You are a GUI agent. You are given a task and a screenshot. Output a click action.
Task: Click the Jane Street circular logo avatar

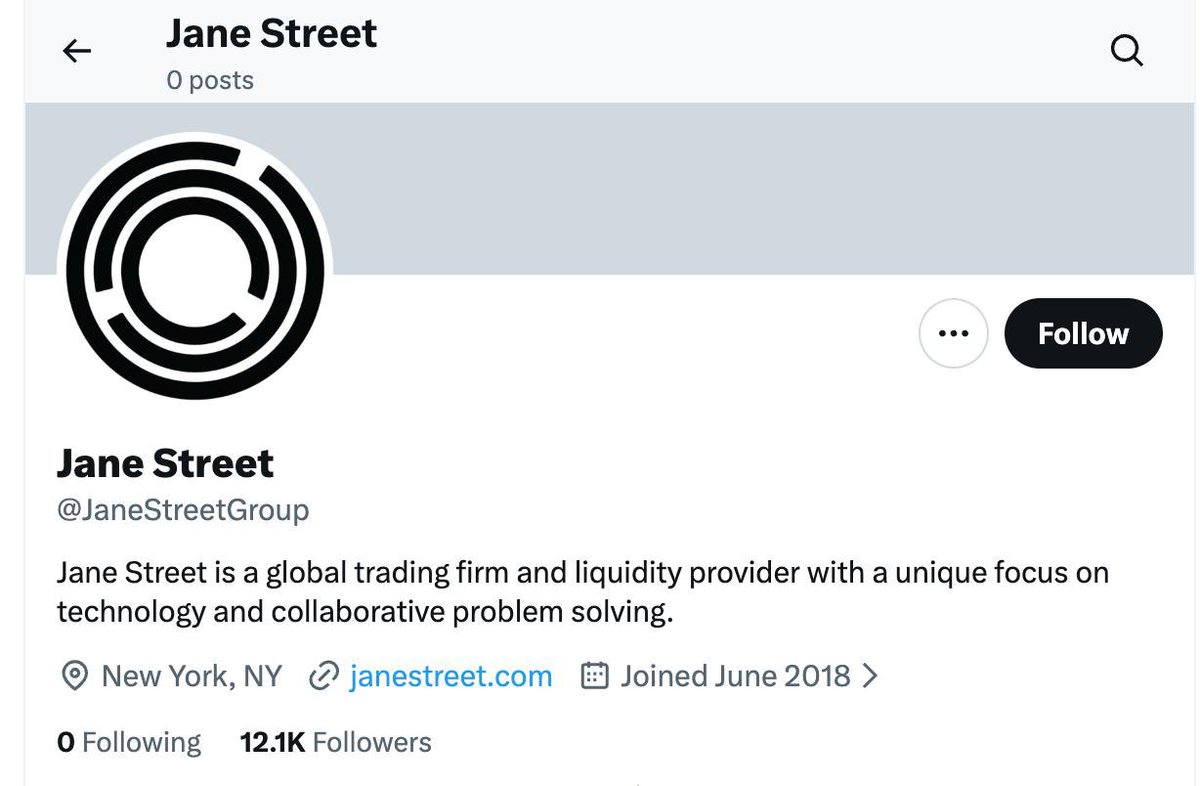pyautogui.click(x=194, y=266)
